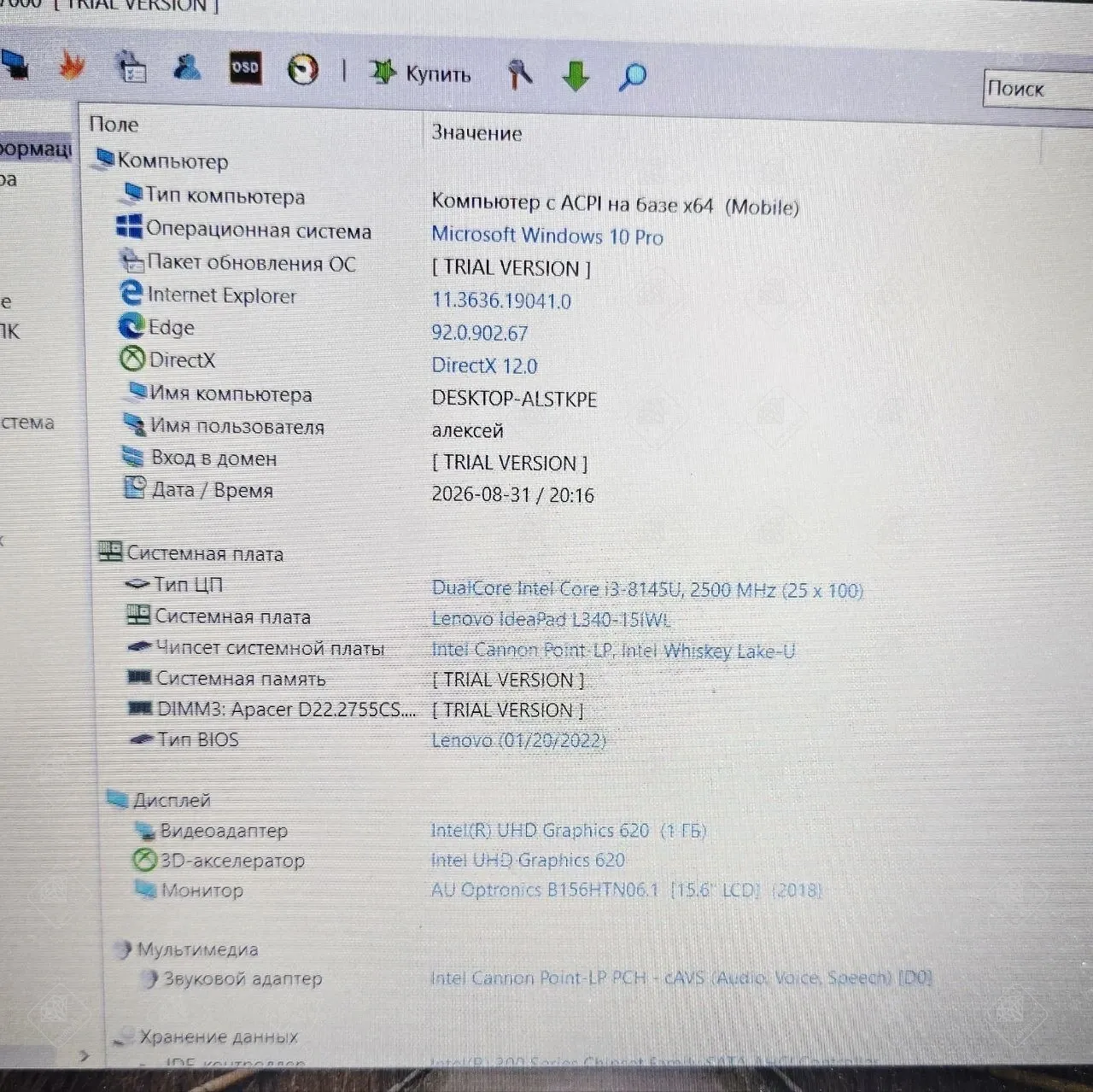Click the Купить buy button
The image size is (1093, 1092).
420,73
